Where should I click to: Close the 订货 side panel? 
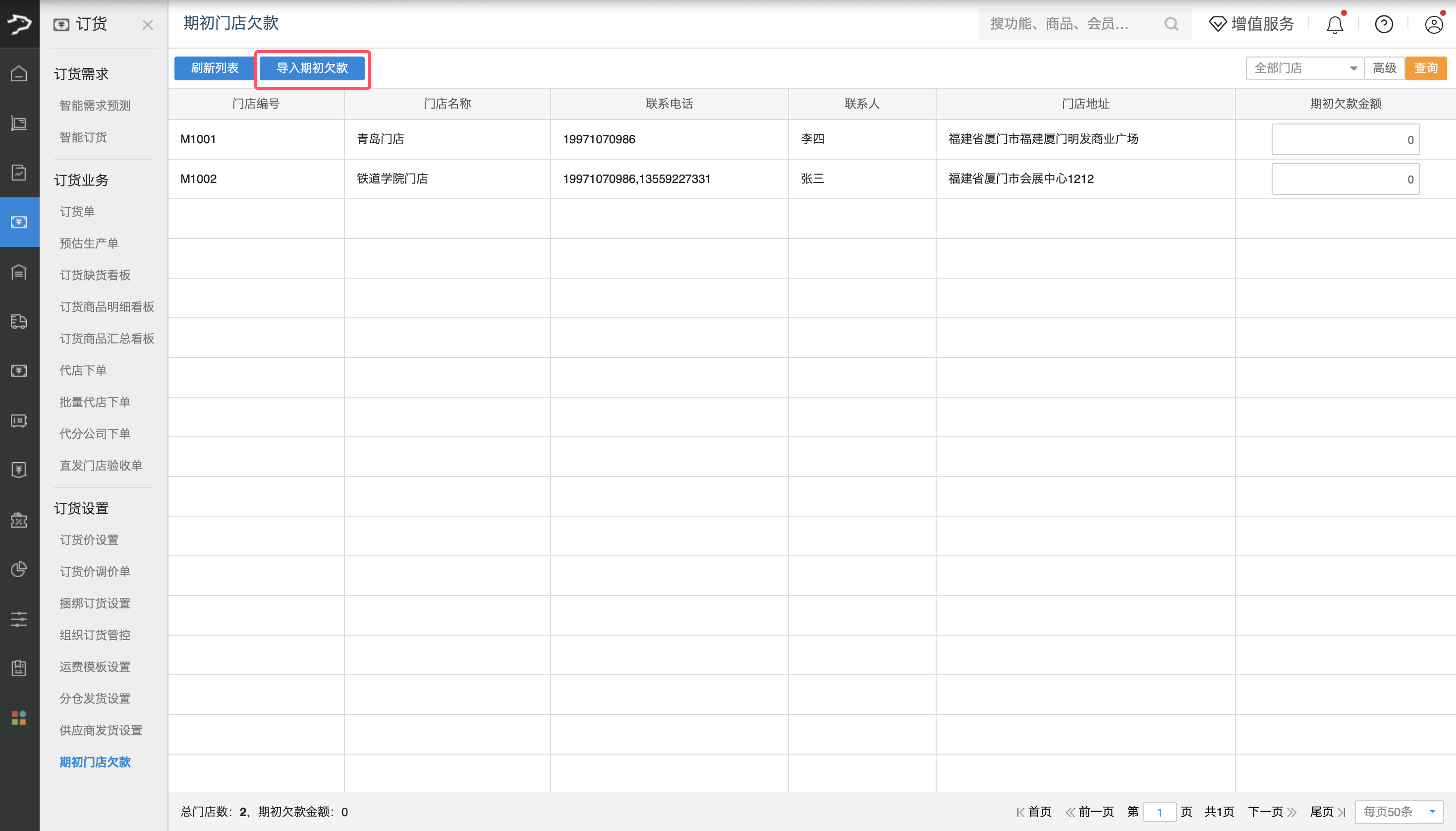[x=147, y=24]
